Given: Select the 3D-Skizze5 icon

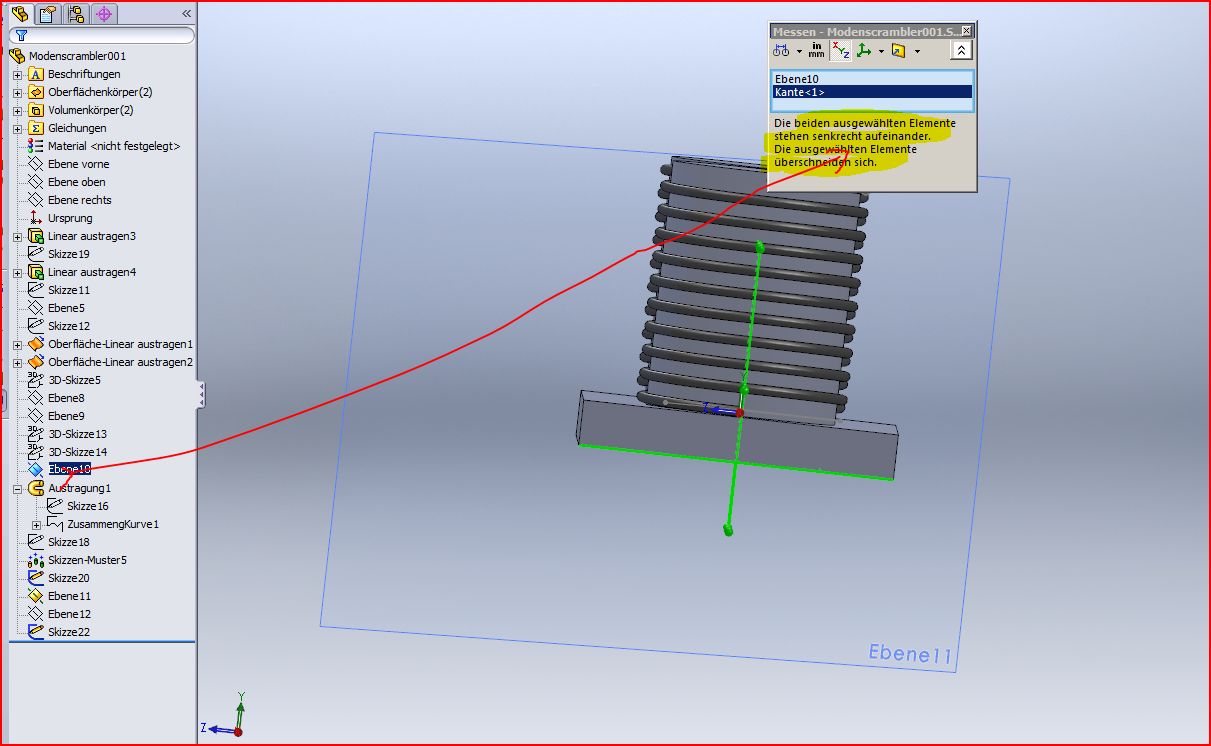Looking at the screenshot, I should pyautogui.click(x=36, y=380).
